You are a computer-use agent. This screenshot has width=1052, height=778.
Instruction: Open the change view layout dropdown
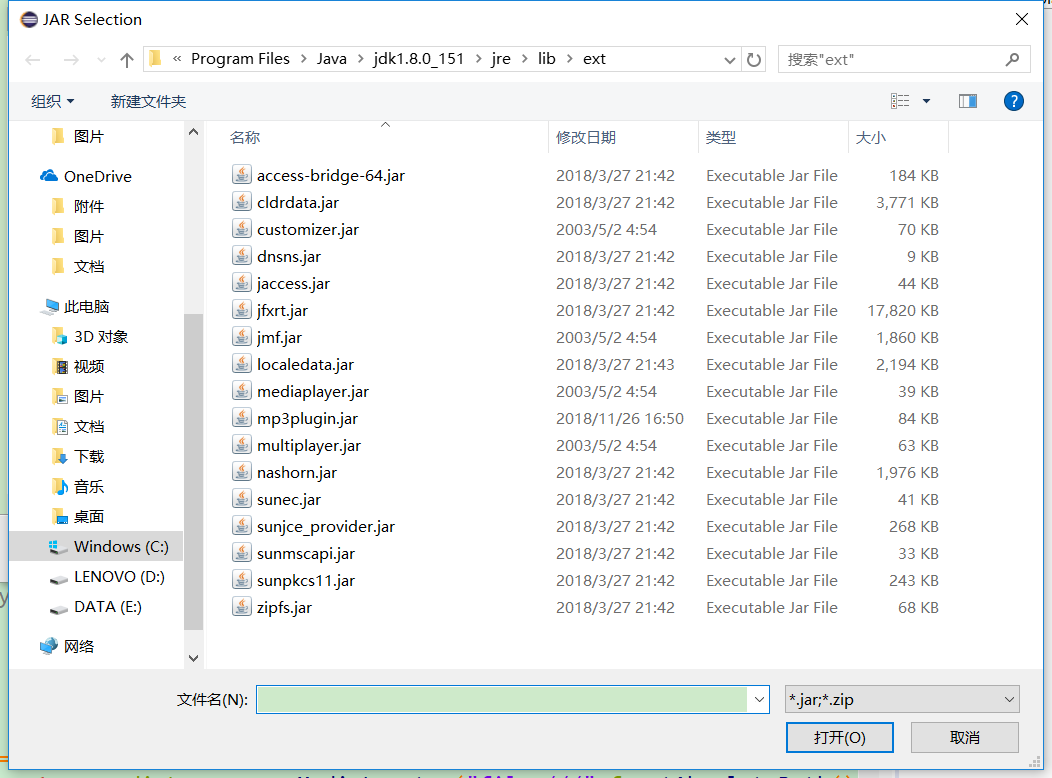pyautogui.click(x=920, y=100)
